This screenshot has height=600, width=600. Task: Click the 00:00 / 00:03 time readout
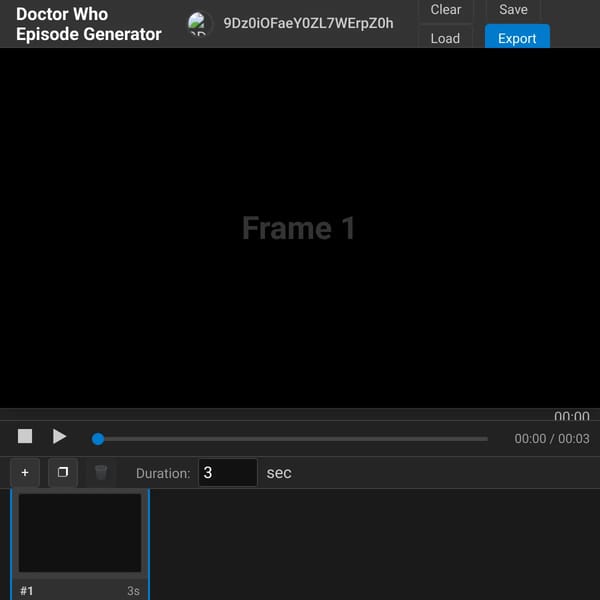click(x=552, y=439)
